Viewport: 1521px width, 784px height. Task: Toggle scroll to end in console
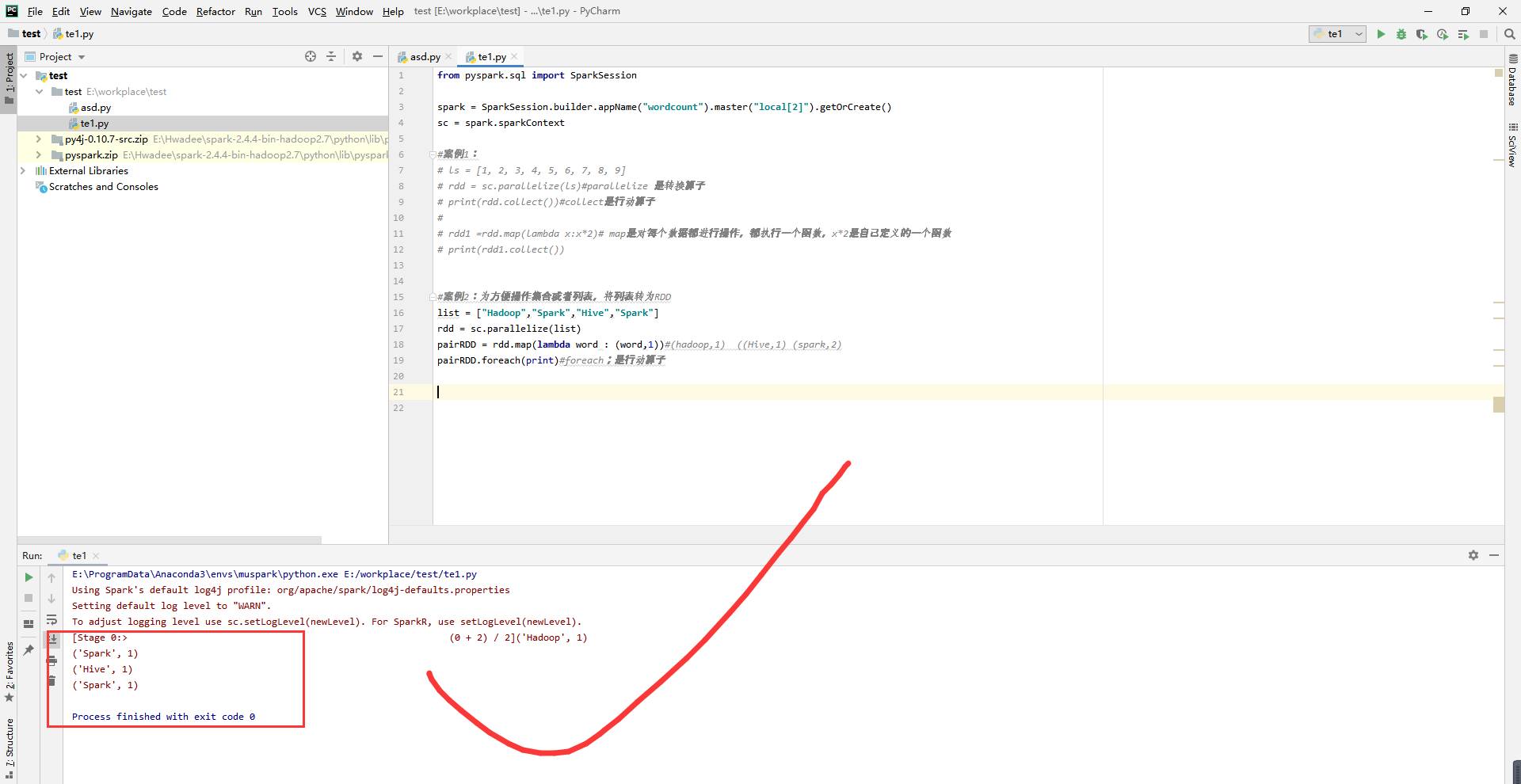(52, 640)
